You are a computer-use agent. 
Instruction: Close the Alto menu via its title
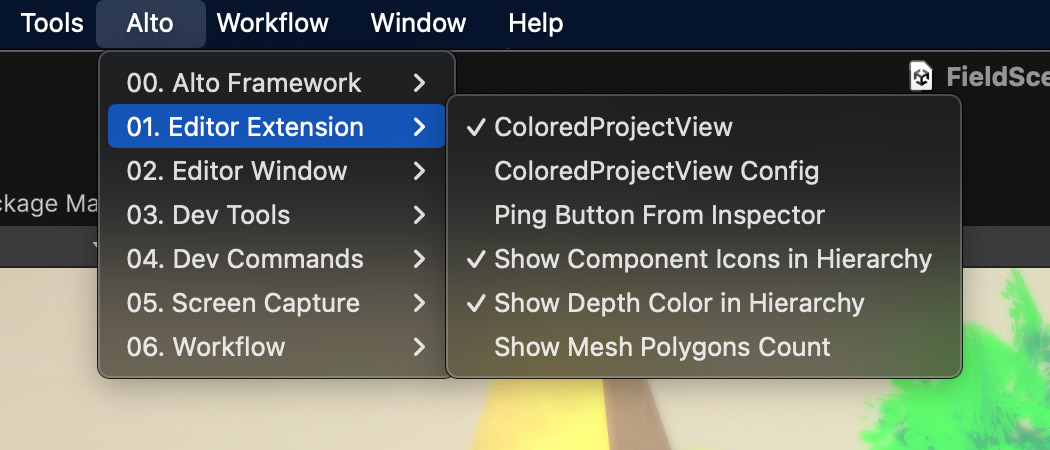click(x=150, y=23)
